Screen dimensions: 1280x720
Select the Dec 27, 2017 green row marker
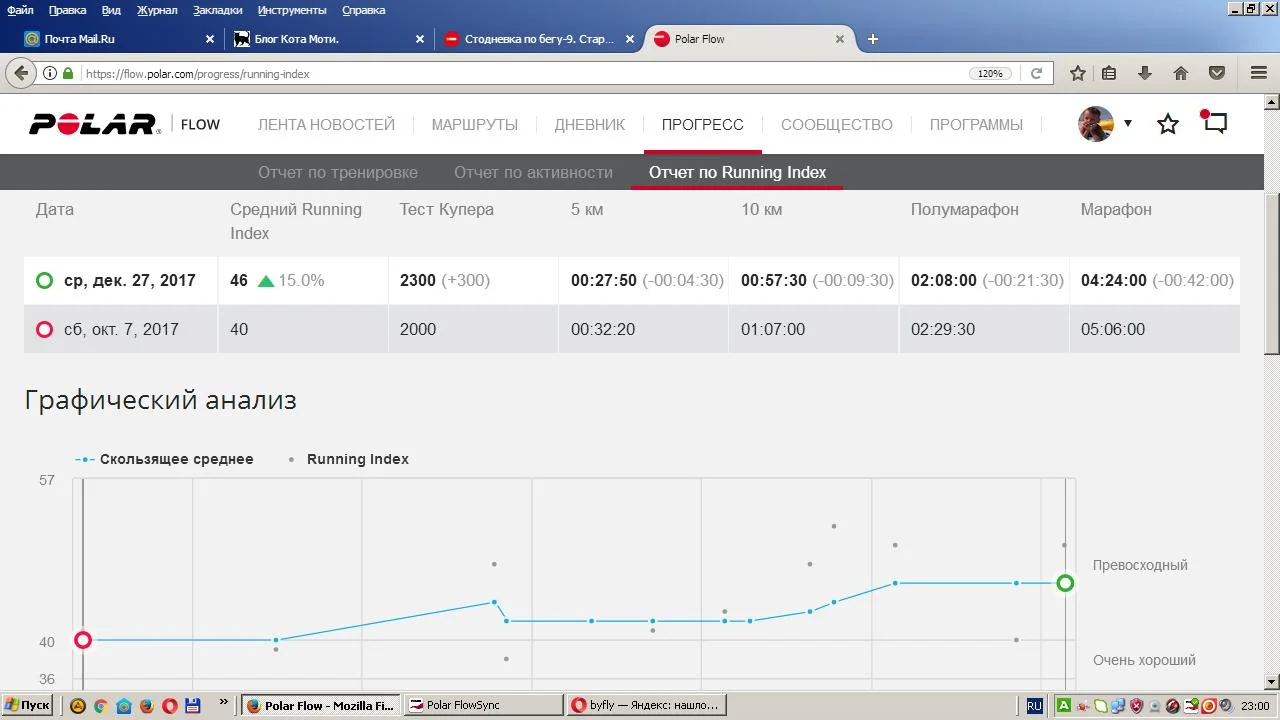[44, 281]
